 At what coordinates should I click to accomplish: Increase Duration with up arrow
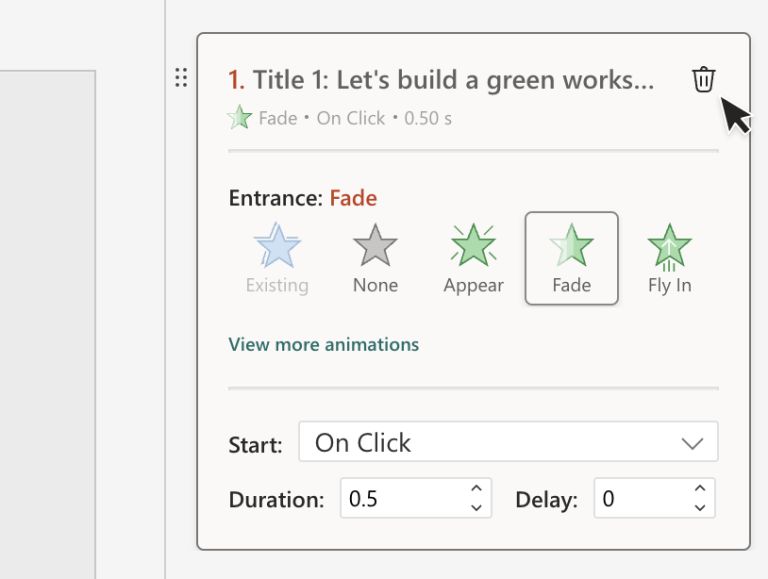(476, 489)
